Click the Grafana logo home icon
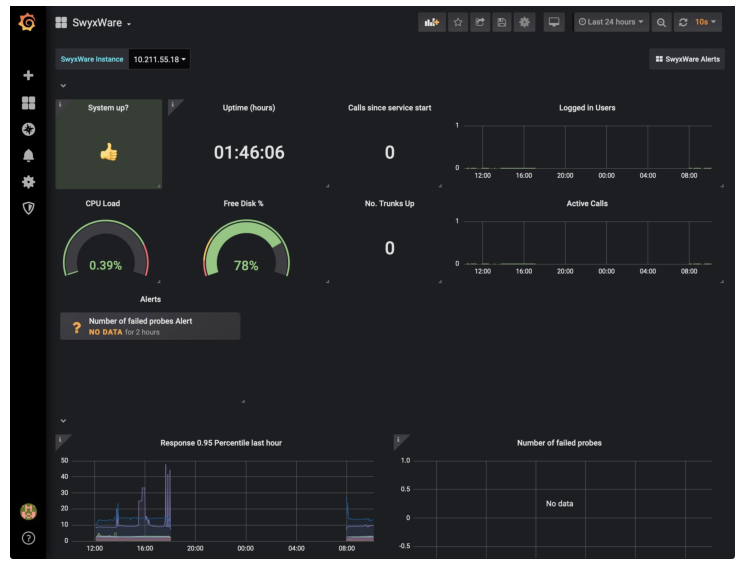The height and width of the screenshot is (567, 742). tap(28, 22)
